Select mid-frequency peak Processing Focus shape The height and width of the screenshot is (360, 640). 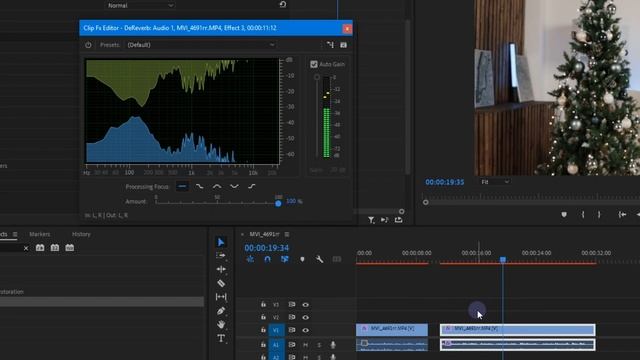(217, 187)
